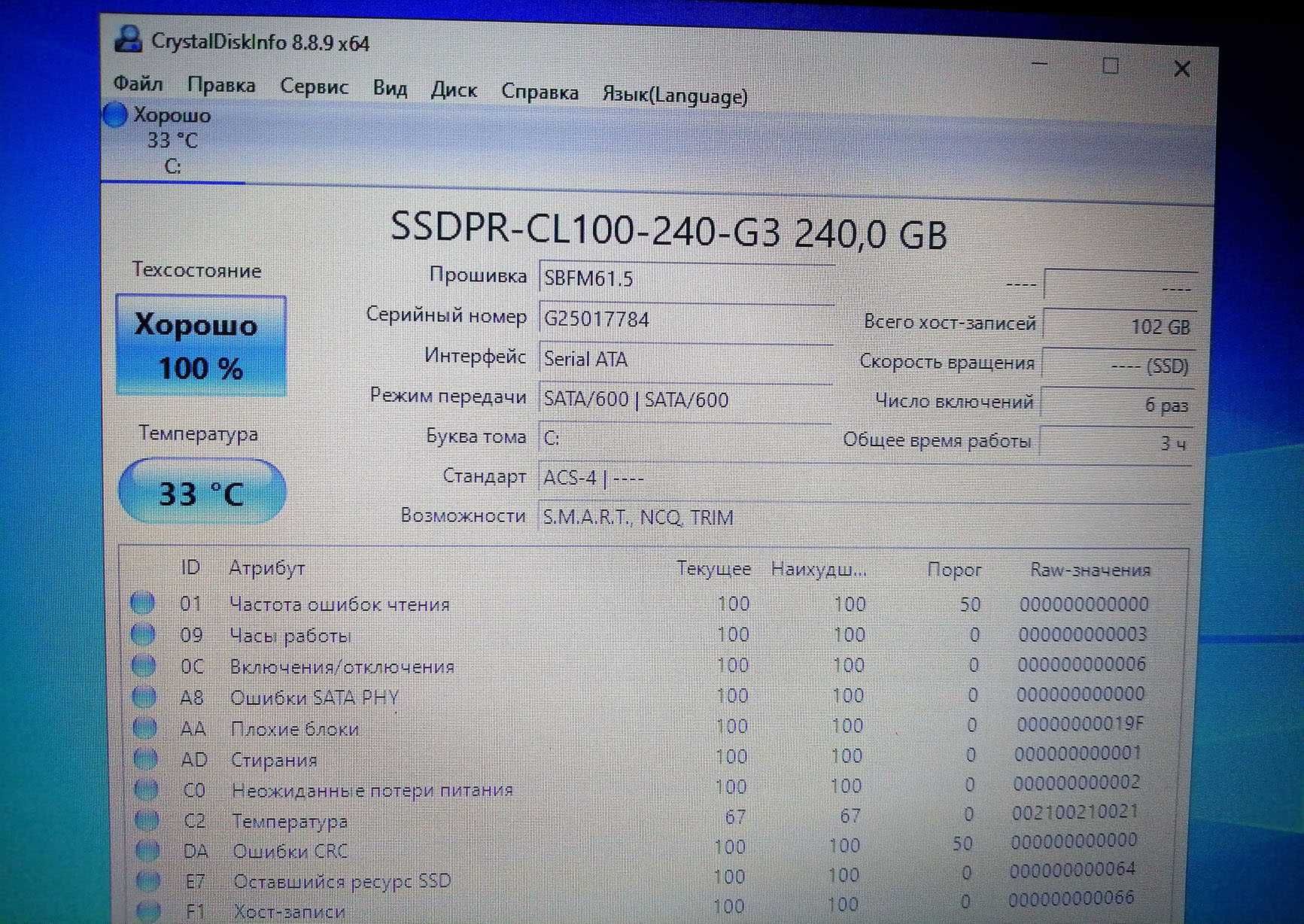
Task: Open the Справка menu
Action: pyautogui.click(x=540, y=93)
